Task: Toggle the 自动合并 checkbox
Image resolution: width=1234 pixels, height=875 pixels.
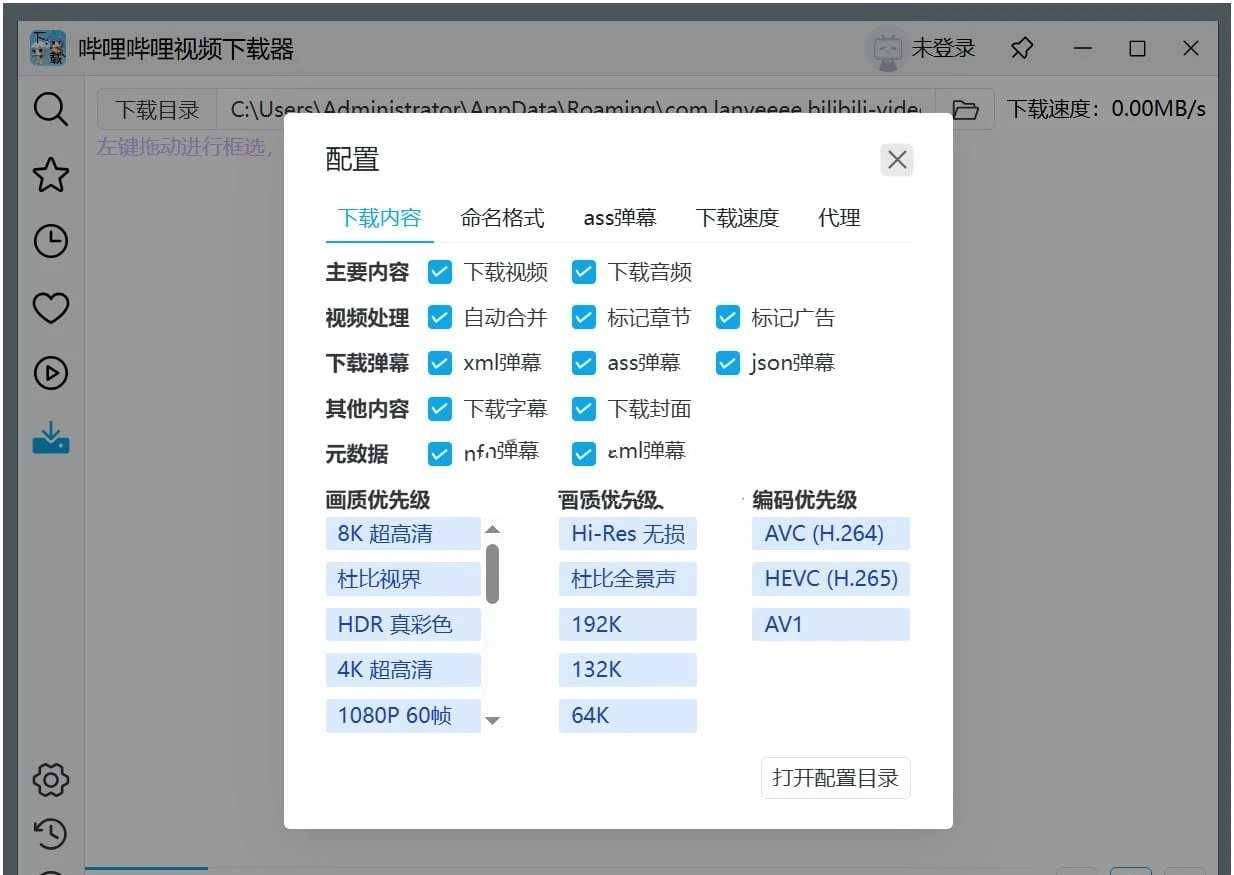Action: coord(440,318)
